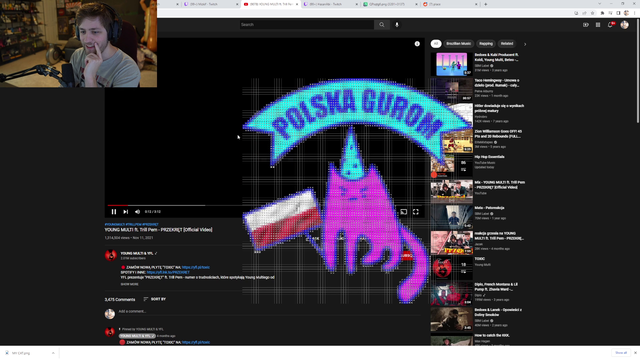The width and height of the screenshot is (640, 360).
Task: Open the downloaded png file options arrow
Action: tap(53, 353)
